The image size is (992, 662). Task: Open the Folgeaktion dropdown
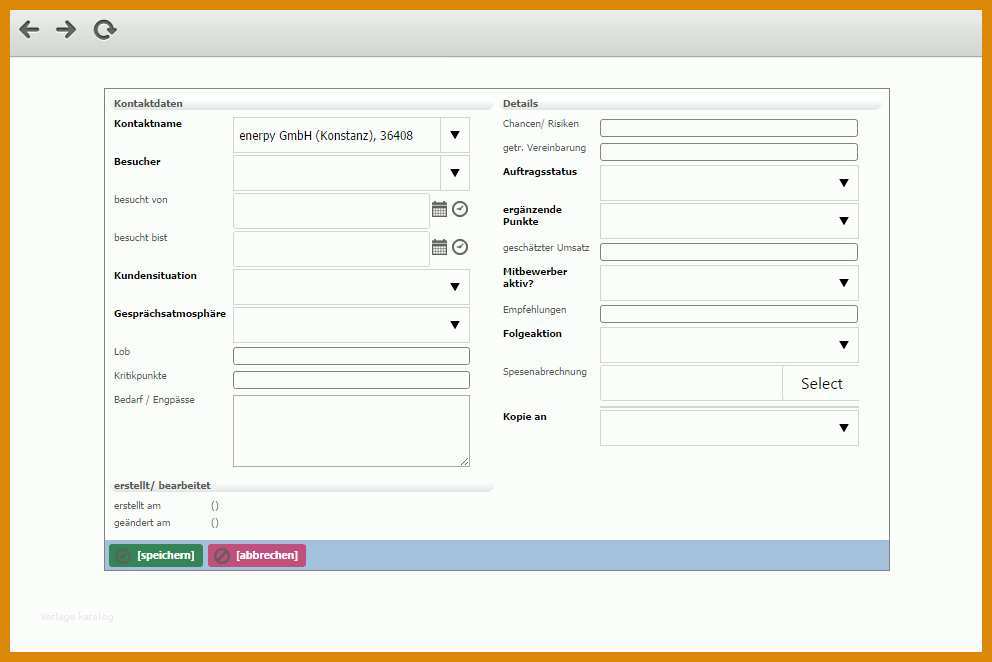729,345
